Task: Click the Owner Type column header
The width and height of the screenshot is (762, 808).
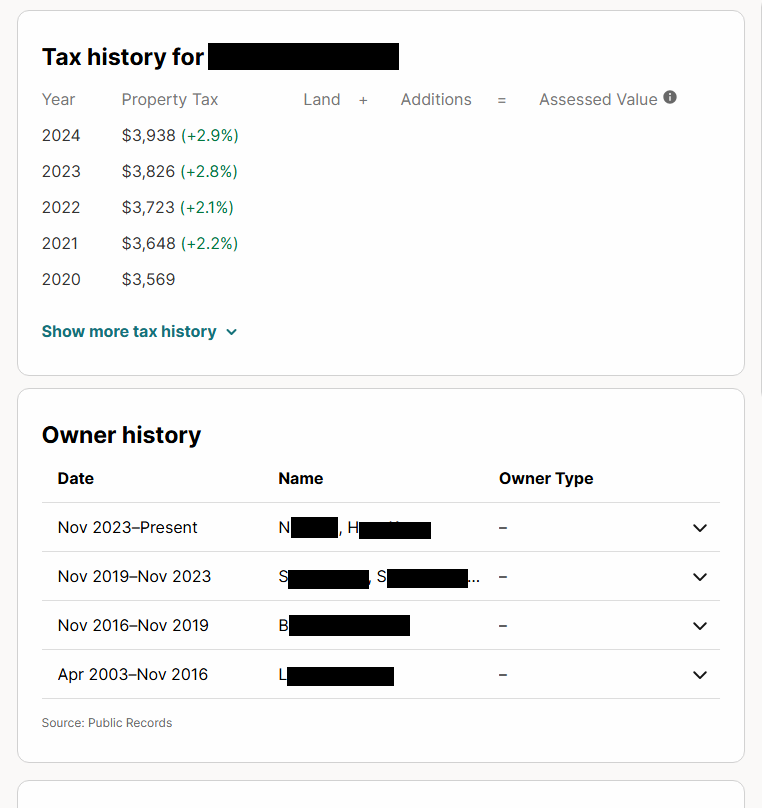Action: click(x=546, y=479)
